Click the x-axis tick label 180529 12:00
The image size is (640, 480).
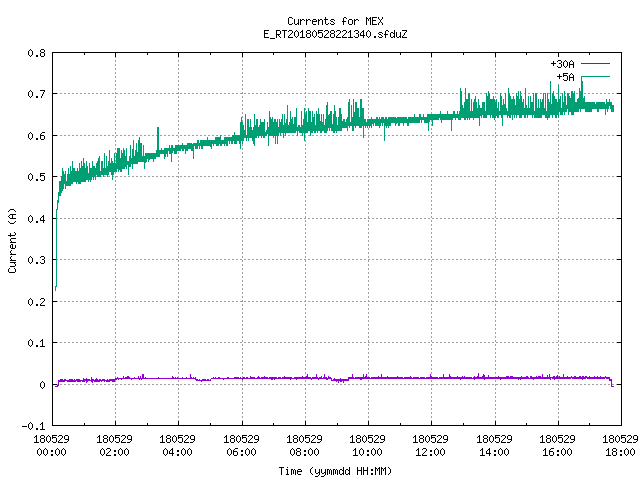430,446
